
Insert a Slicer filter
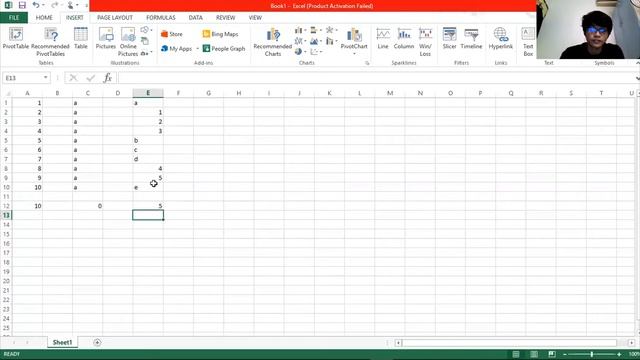coord(449,38)
